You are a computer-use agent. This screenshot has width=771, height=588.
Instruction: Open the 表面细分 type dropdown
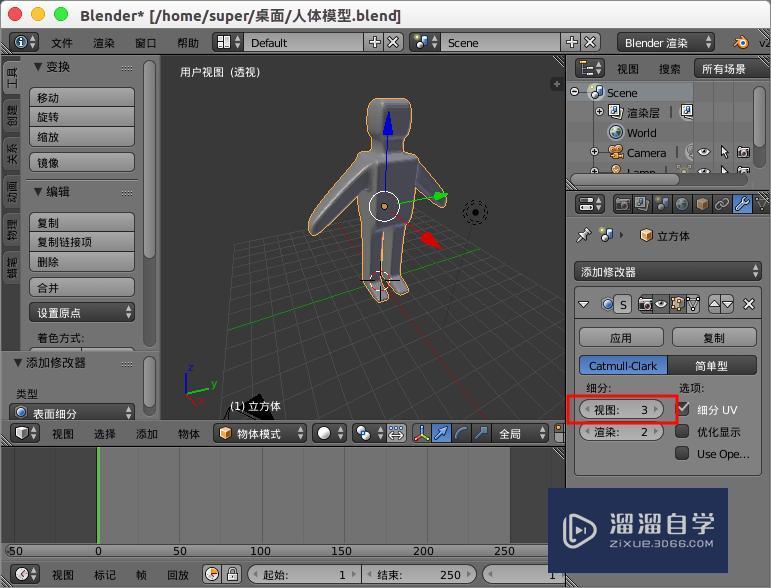pos(72,413)
